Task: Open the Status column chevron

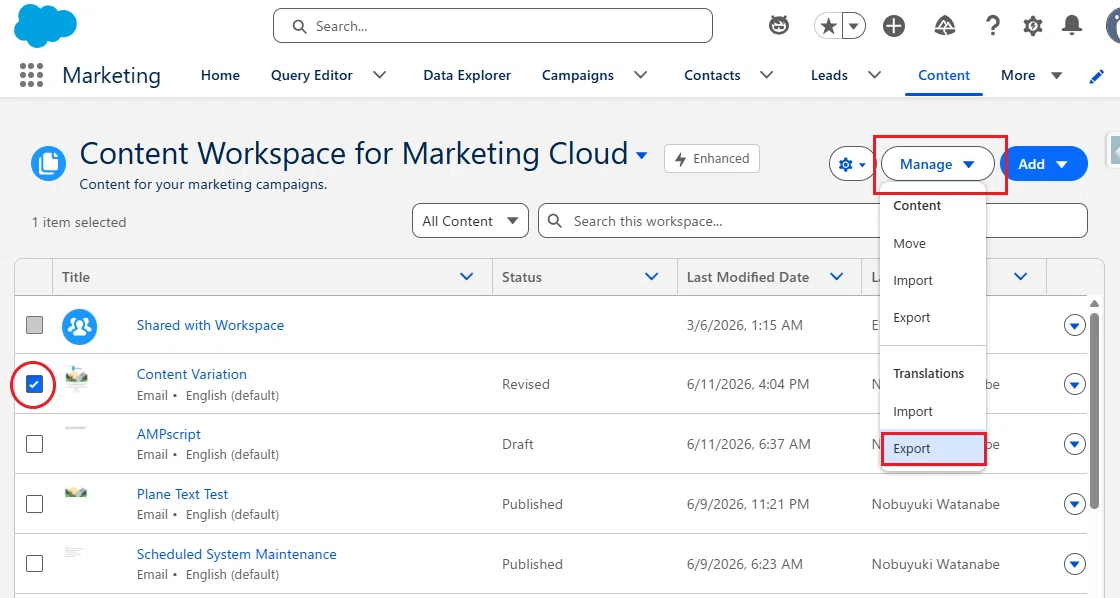Action: pos(651,276)
